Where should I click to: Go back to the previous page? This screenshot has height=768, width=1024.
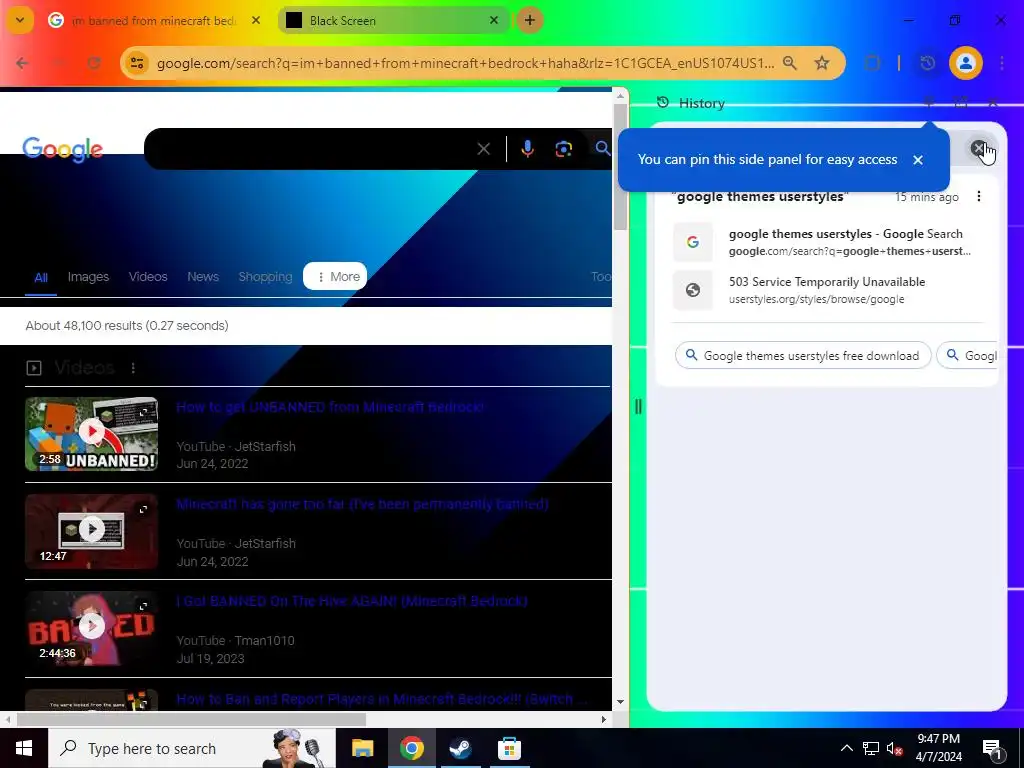tap(22, 63)
